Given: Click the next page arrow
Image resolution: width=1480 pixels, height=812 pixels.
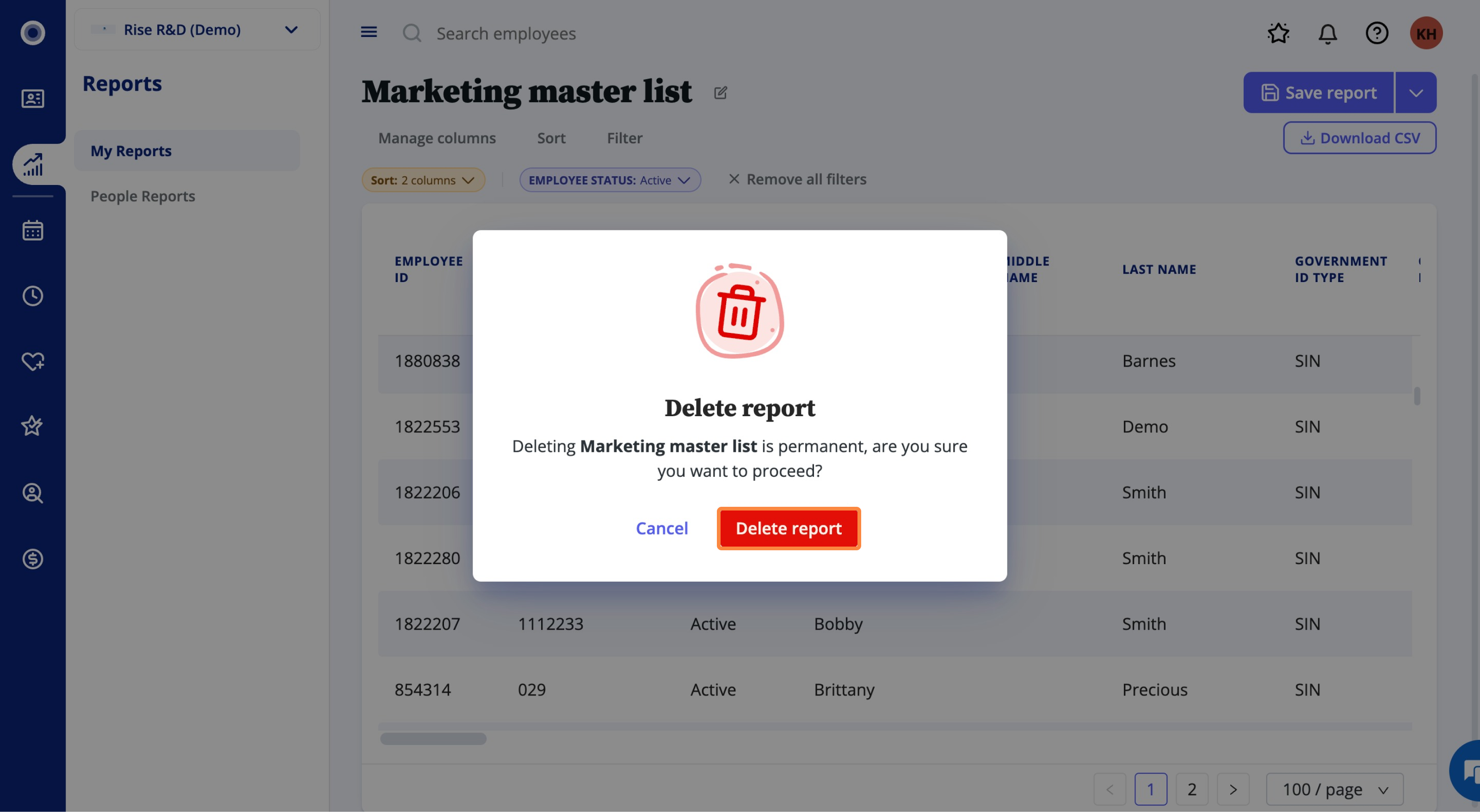Looking at the screenshot, I should pyautogui.click(x=1233, y=790).
